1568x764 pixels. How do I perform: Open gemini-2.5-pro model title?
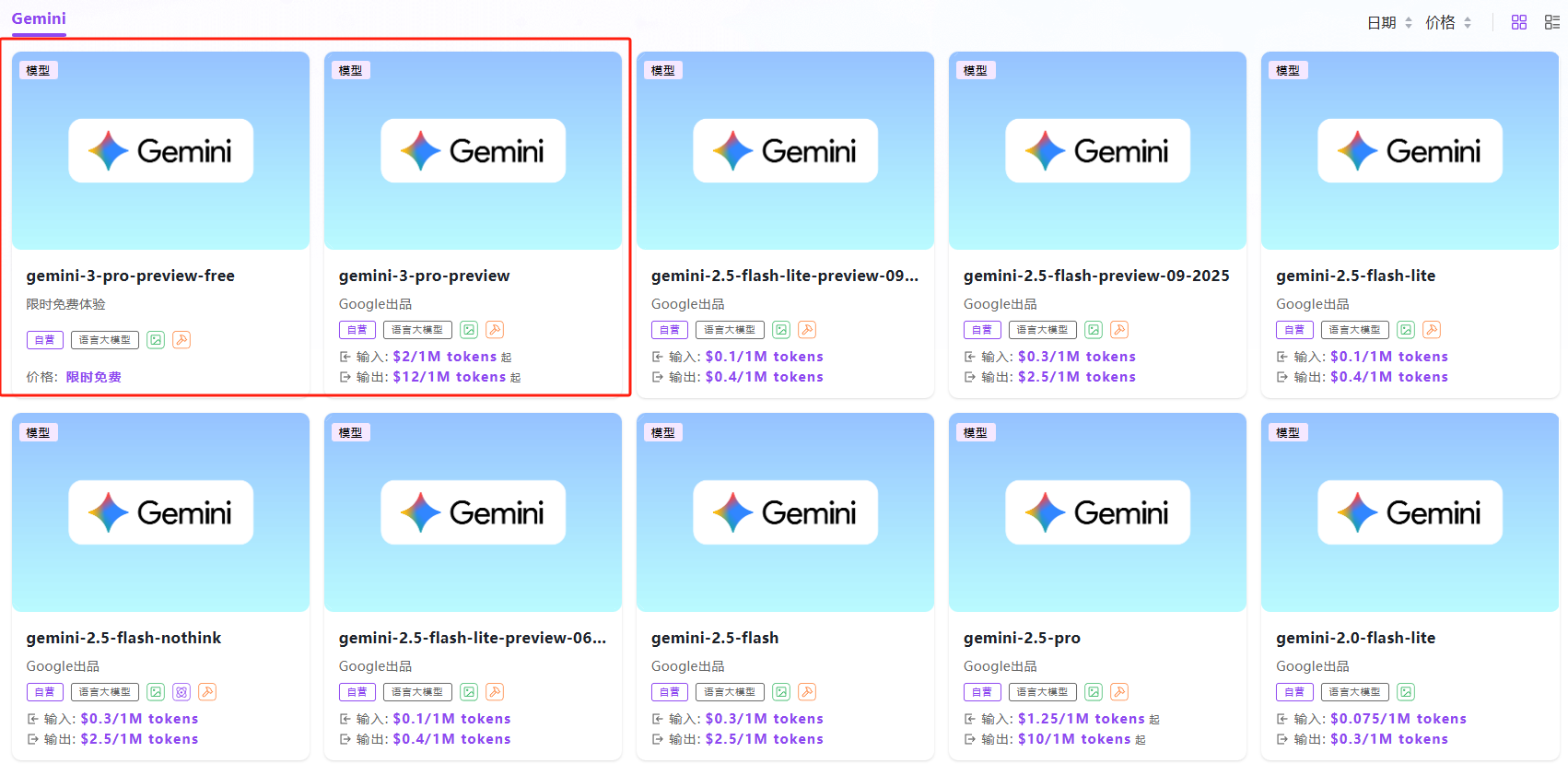[x=1022, y=638]
